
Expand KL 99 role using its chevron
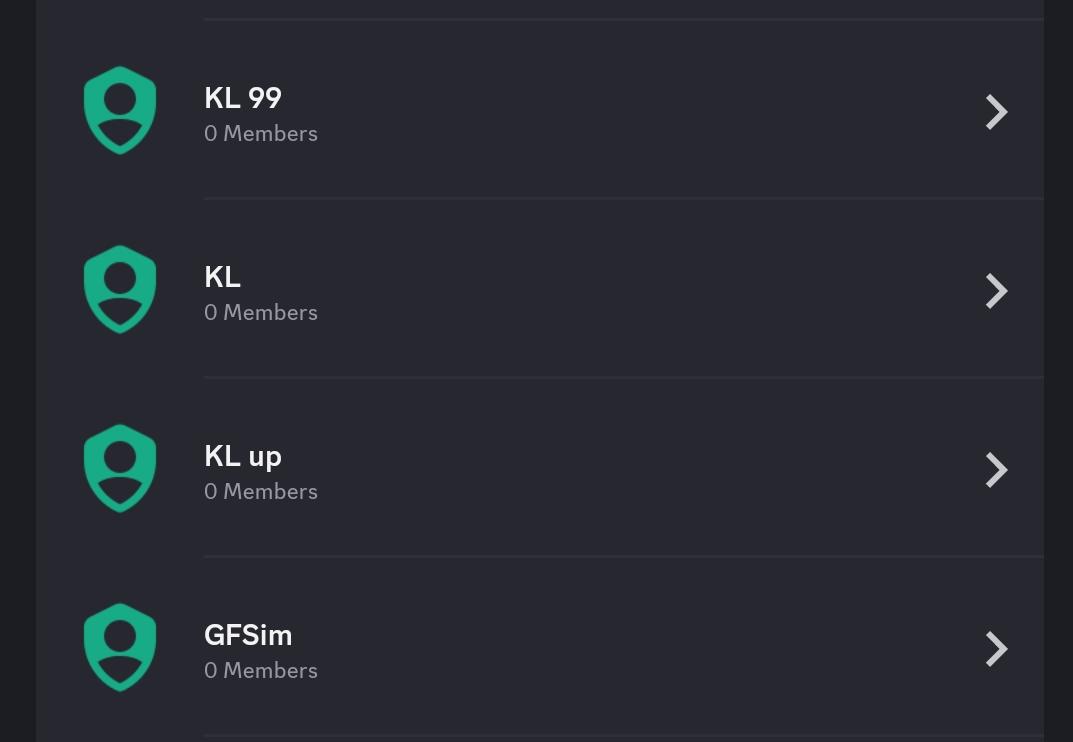click(x=996, y=112)
